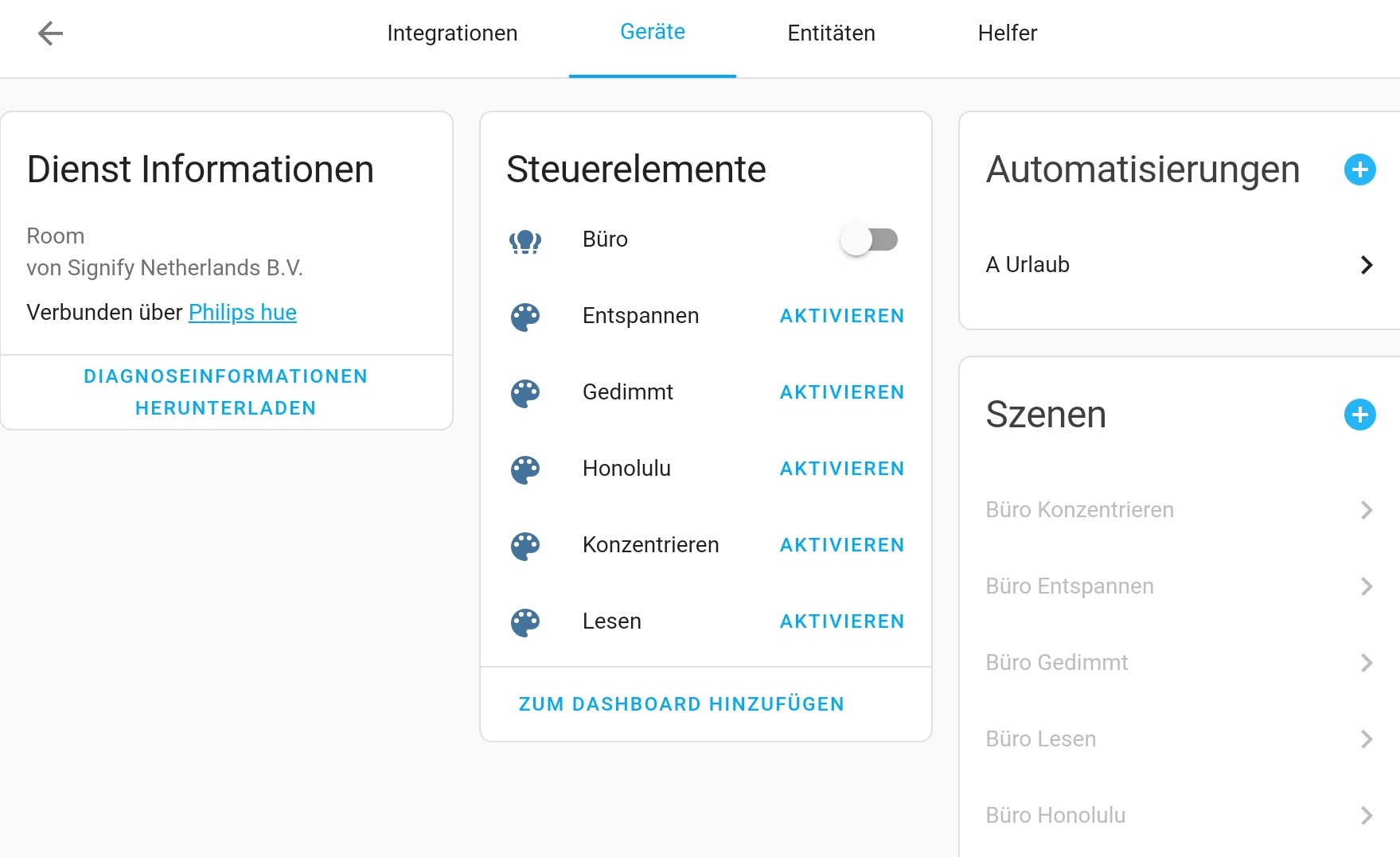
Task: Click the Büro light group icon
Action: 525,240
